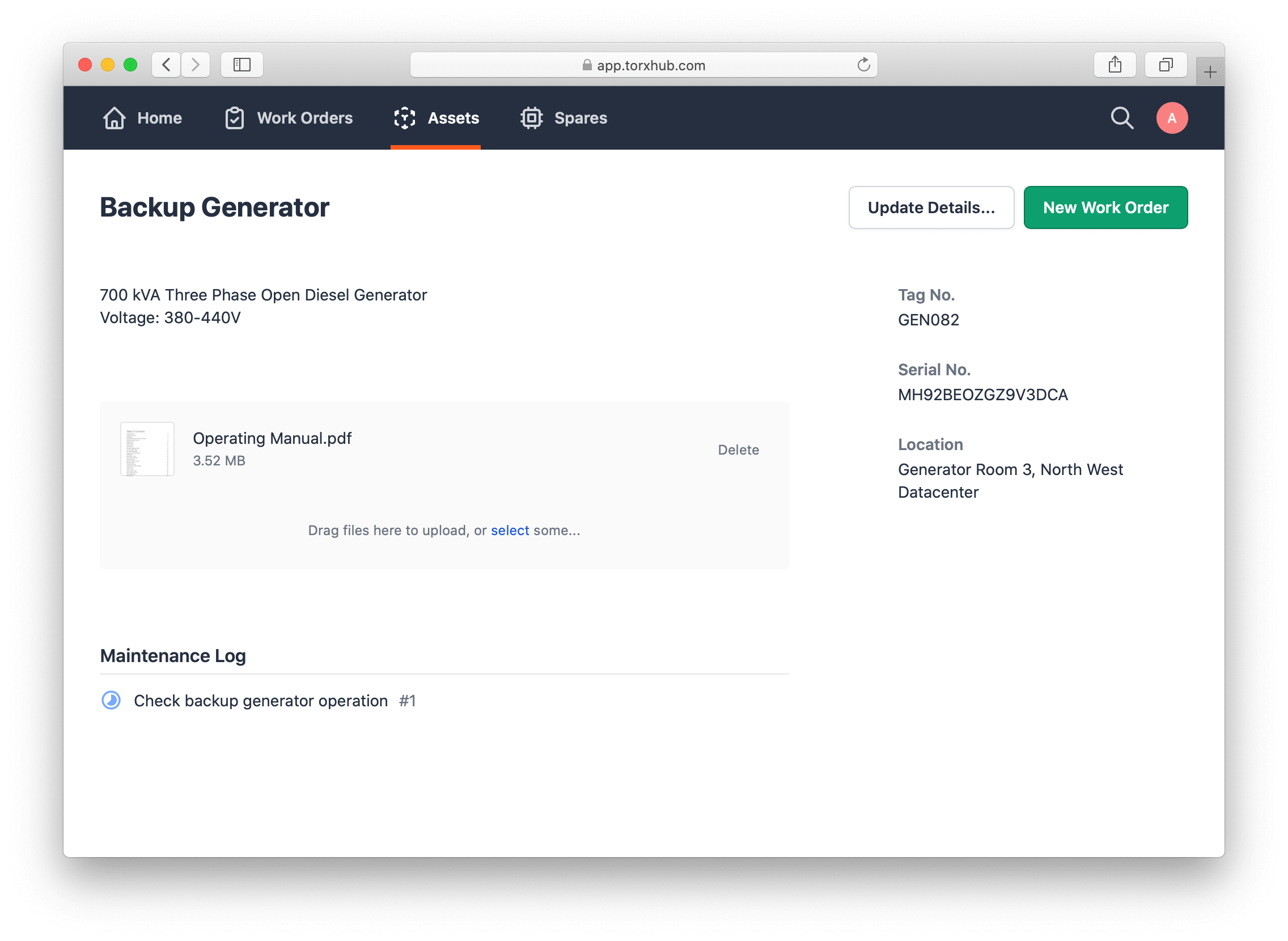Switch to Spares tab
This screenshot has width=1288, height=941.
(580, 118)
